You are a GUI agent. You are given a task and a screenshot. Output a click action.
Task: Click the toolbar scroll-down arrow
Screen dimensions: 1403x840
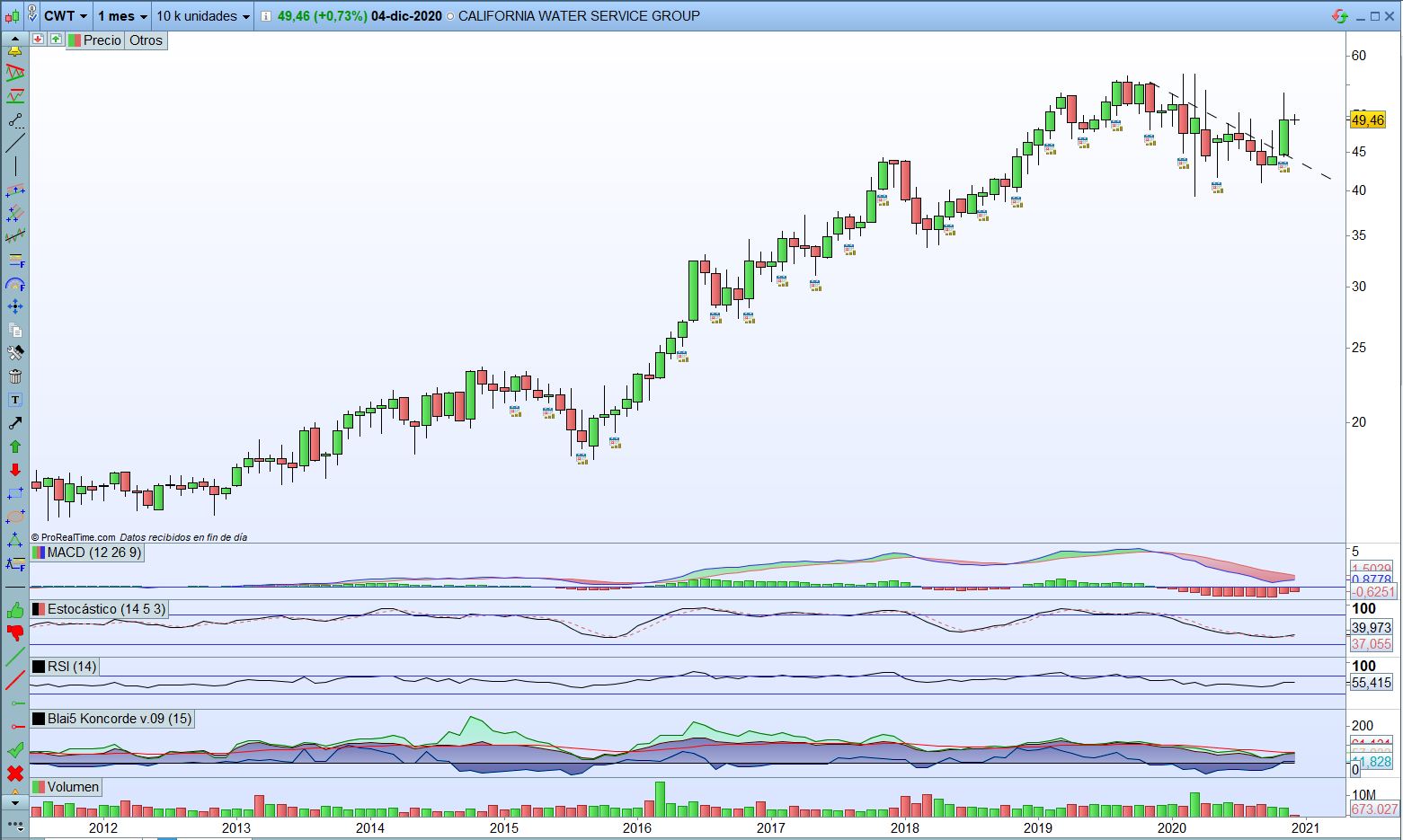point(14,801)
